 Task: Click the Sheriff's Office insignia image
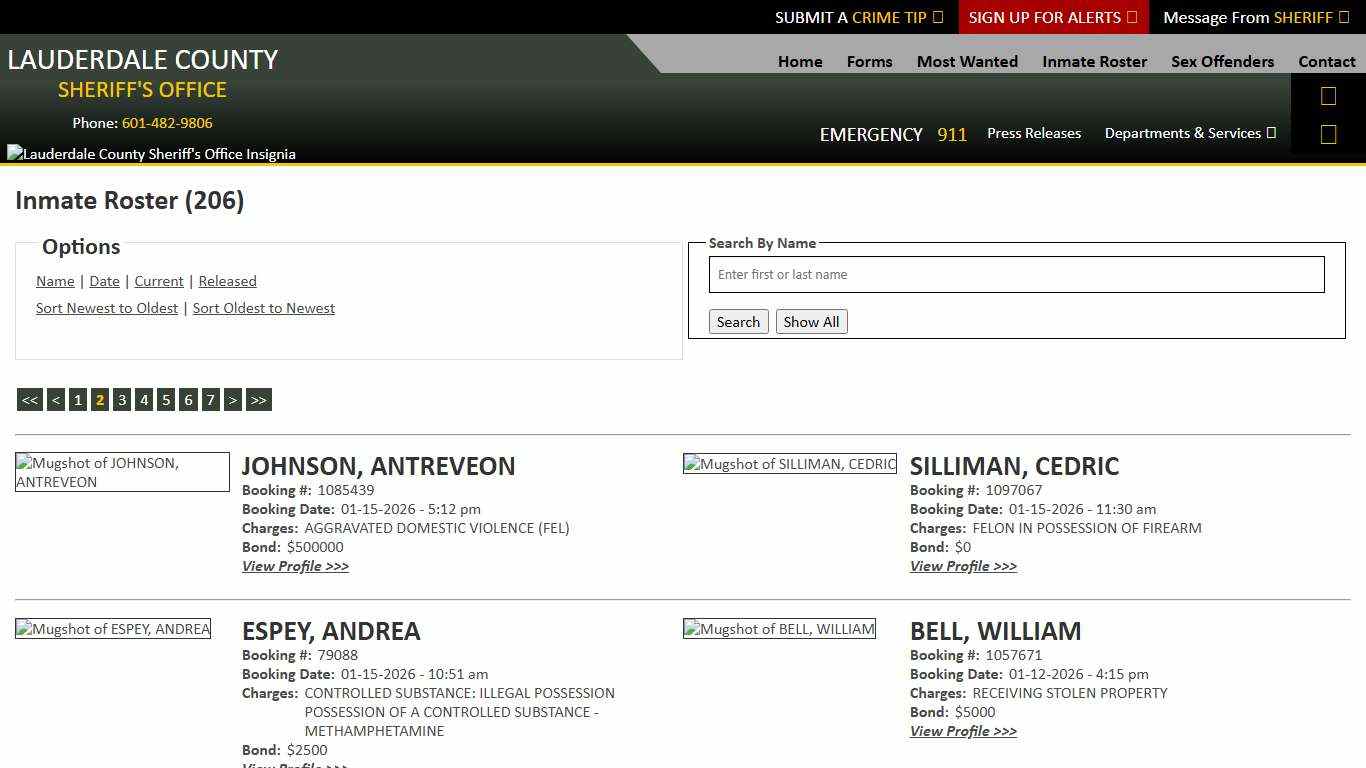(150, 153)
